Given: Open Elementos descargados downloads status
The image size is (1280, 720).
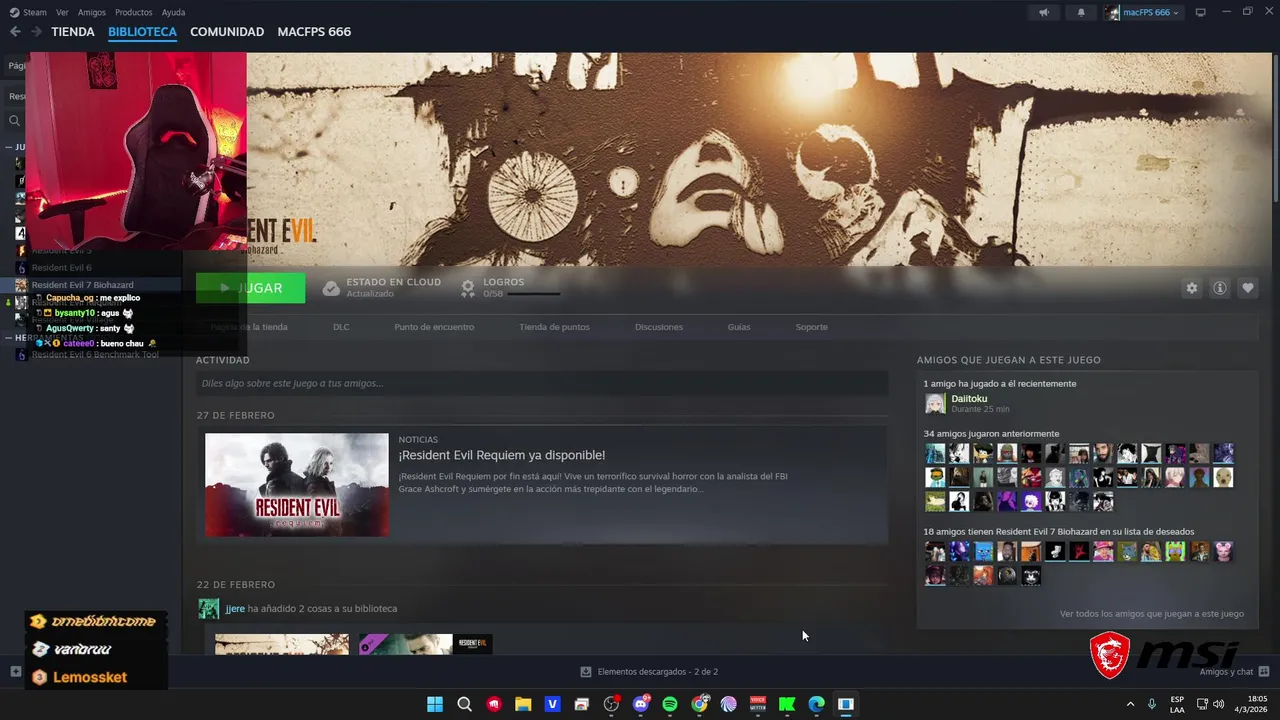Looking at the screenshot, I should [x=649, y=672].
